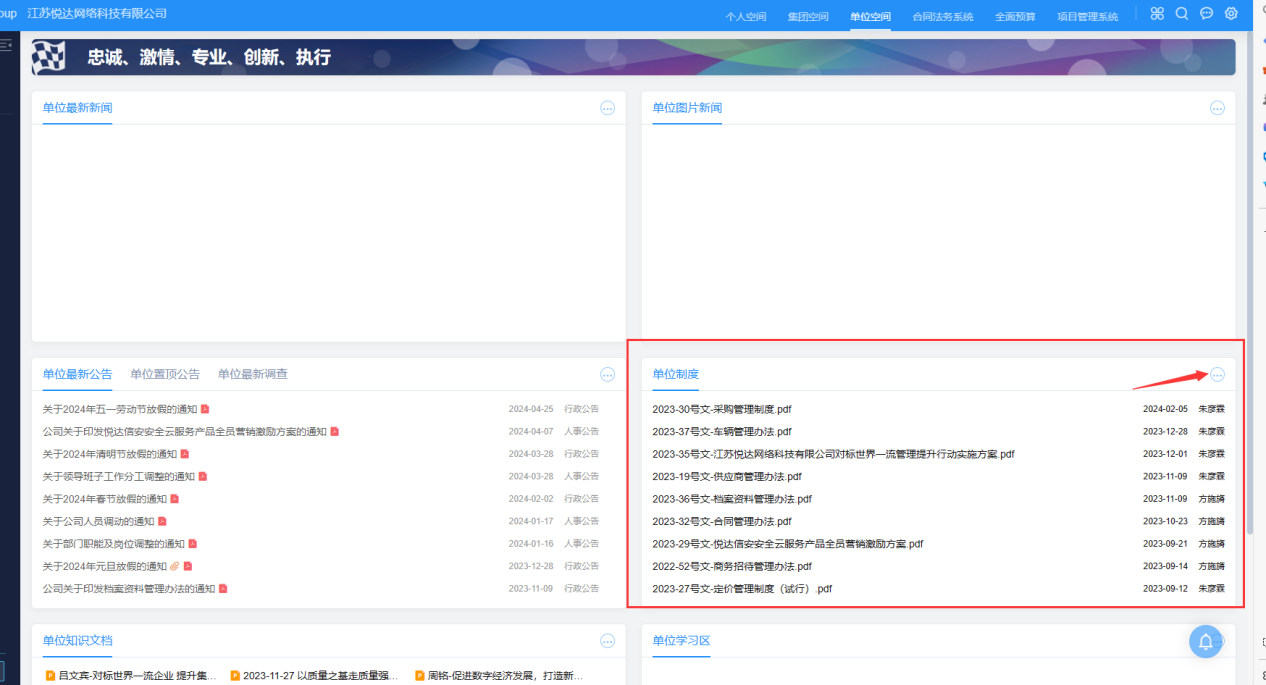
Task: Open 关于2024年五一劳动节放假的通知 announcement
Action: coord(119,409)
